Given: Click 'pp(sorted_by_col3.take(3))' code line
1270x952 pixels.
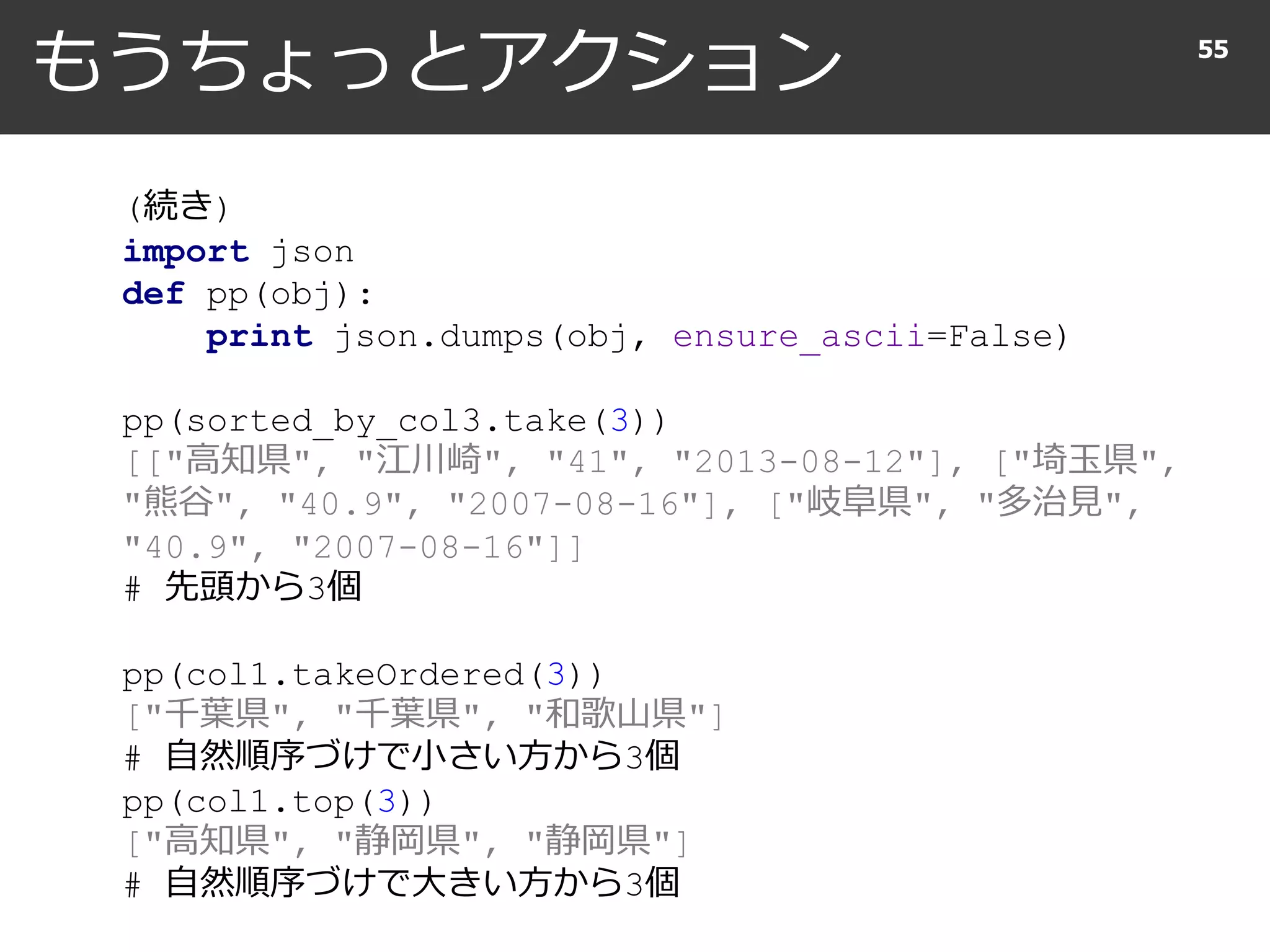Looking at the screenshot, I should click(394, 422).
